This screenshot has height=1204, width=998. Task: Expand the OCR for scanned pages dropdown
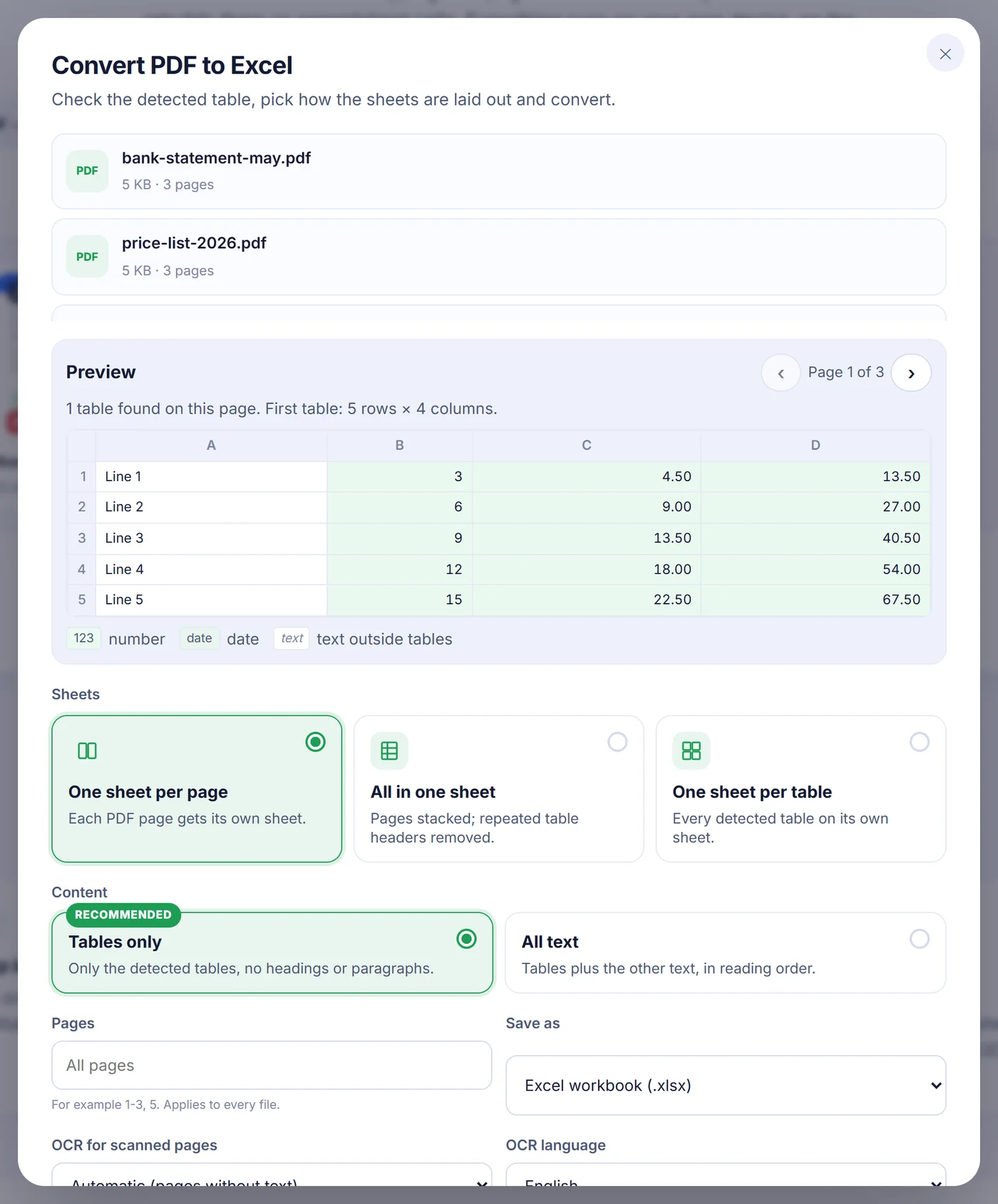tap(272, 1175)
